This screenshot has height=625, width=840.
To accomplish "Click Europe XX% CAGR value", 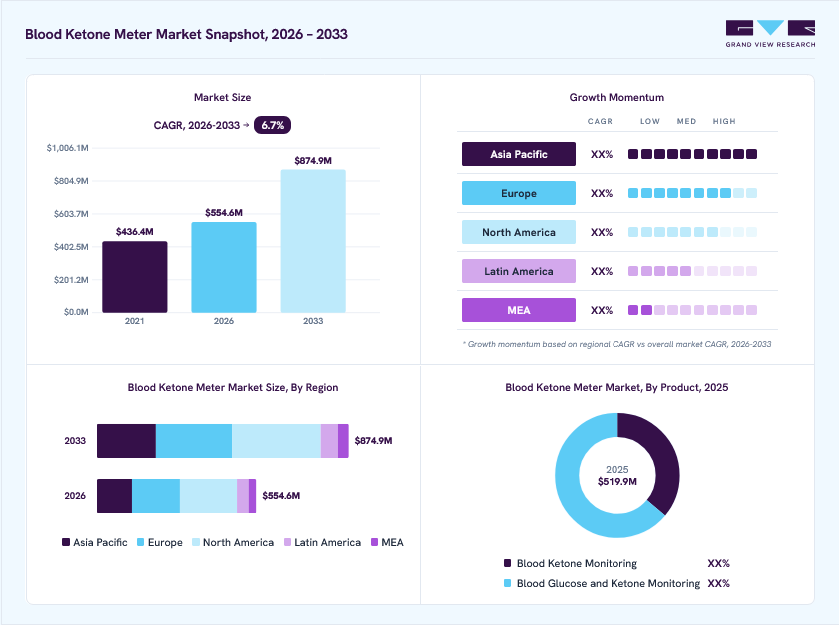I will coord(602,193).
